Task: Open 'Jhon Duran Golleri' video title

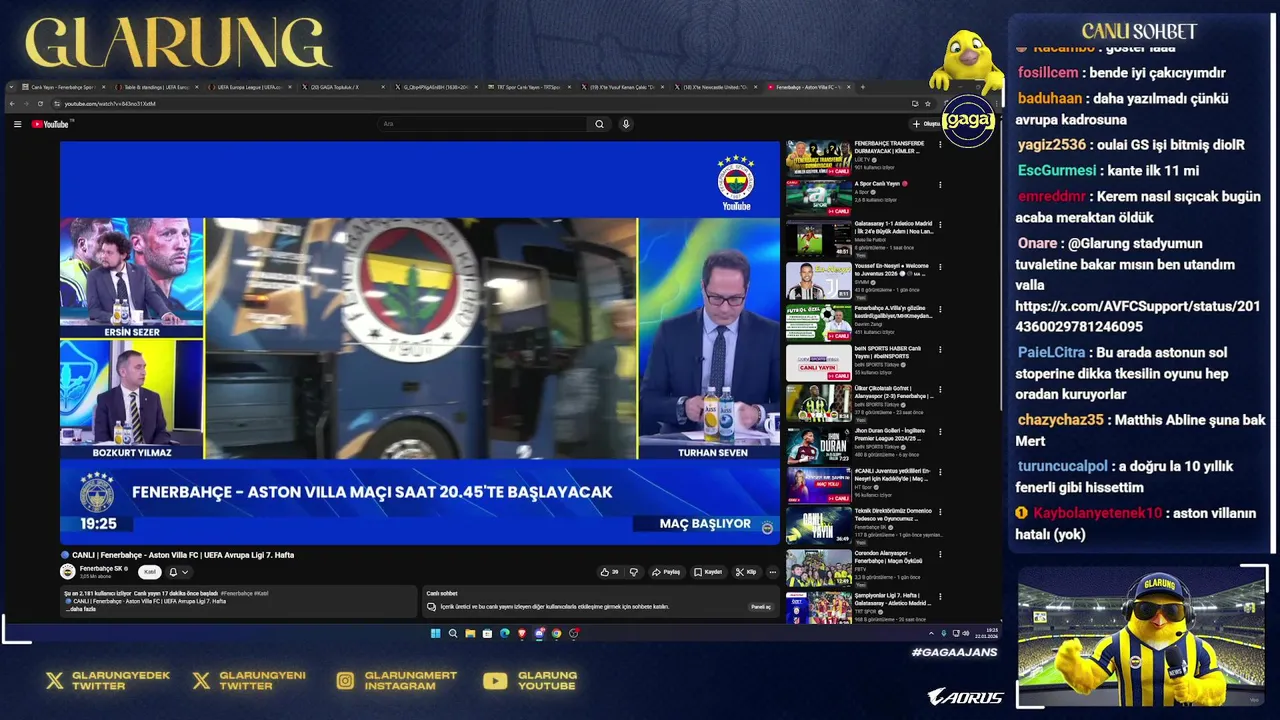Action: (889, 433)
